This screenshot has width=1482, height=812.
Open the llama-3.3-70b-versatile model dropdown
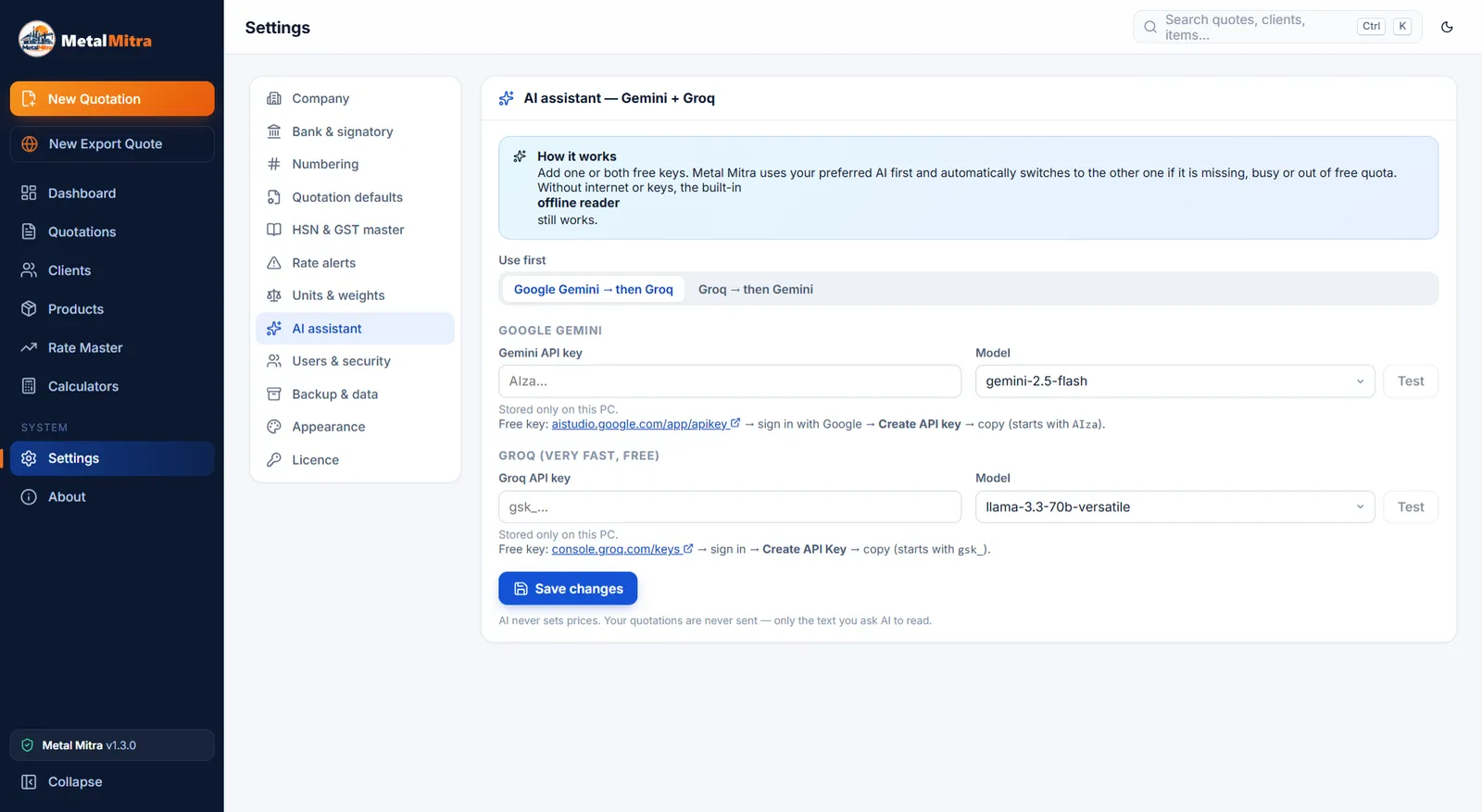pos(1174,506)
